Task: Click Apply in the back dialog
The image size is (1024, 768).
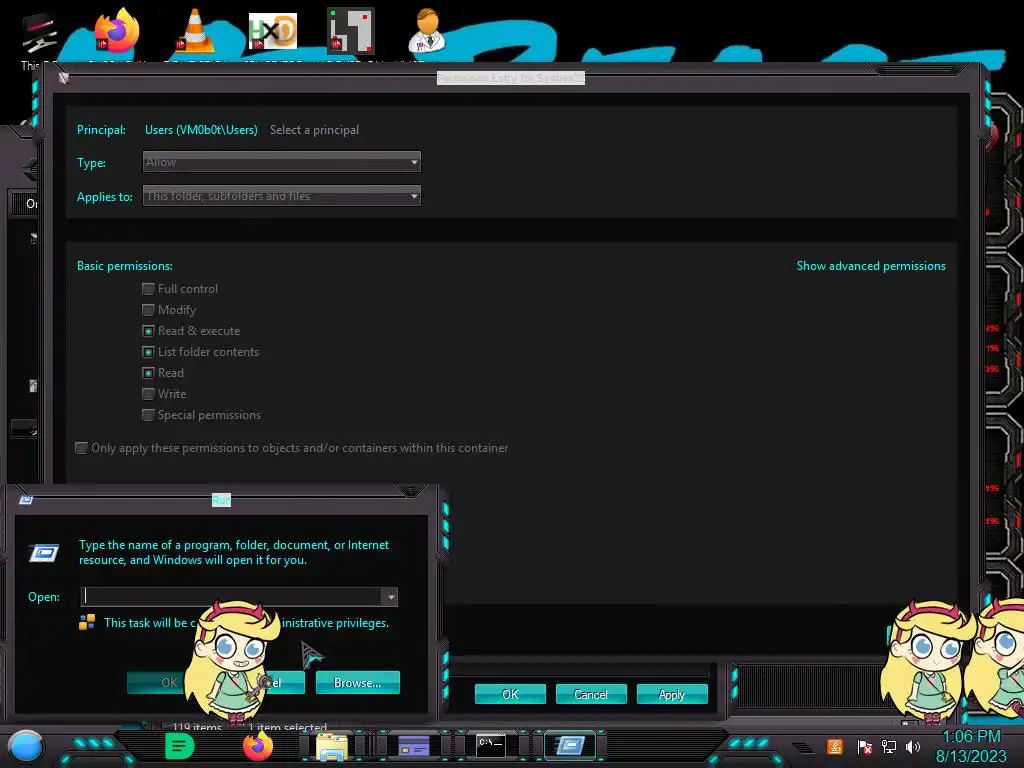Action: [672, 694]
